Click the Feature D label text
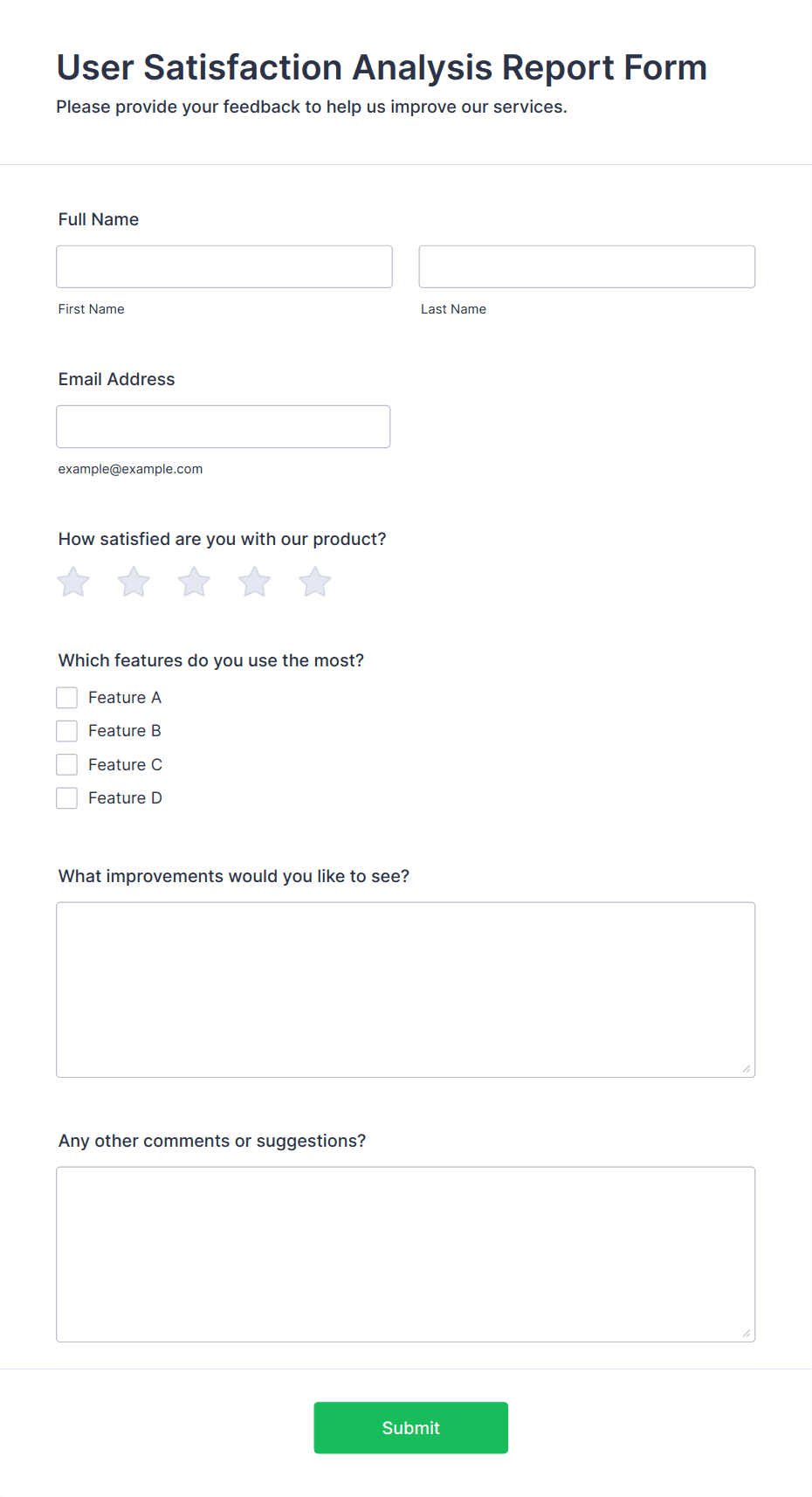This screenshot has width=812, height=1497. pyautogui.click(x=125, y=798)
